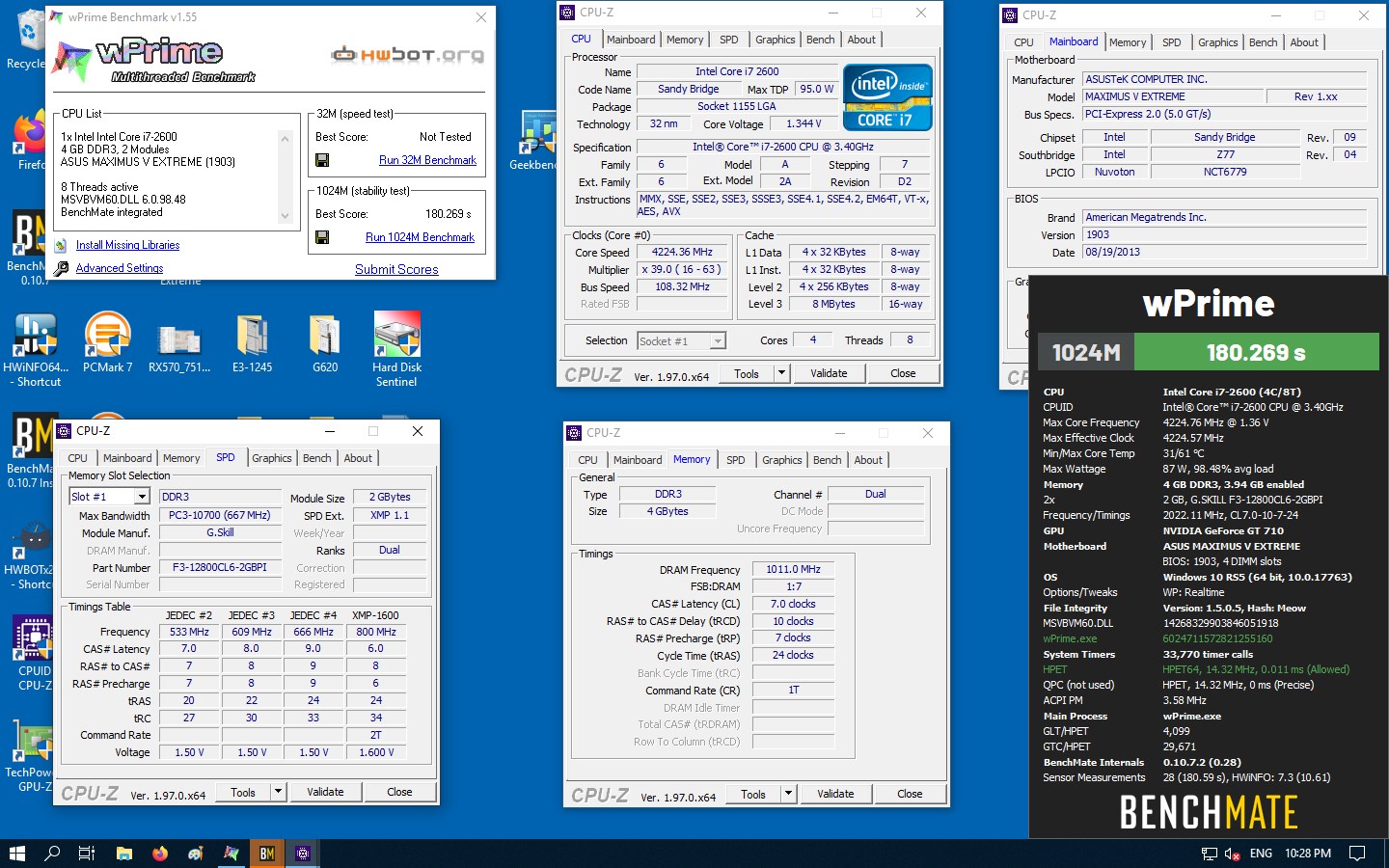
Task: Click the BenchMate BM taskbar button
Action: (x=267, y=854)
